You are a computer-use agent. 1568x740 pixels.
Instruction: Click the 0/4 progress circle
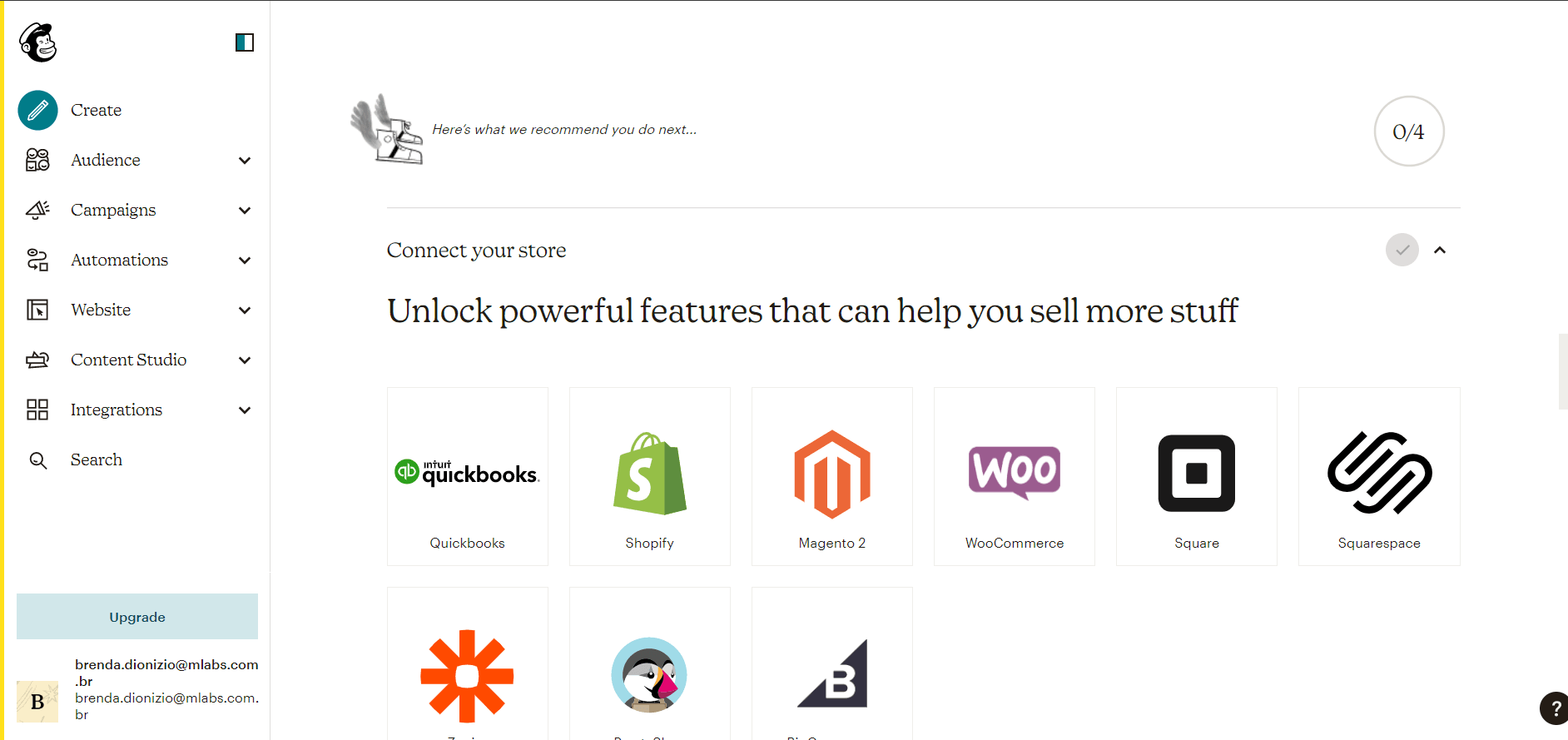click(x=1409, y=132)
